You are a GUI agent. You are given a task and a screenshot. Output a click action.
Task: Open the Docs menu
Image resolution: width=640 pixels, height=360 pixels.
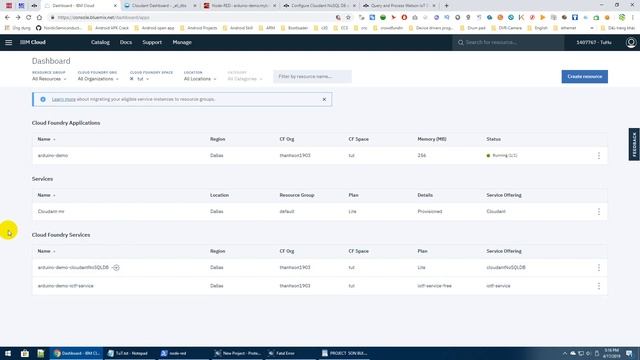click(x=126, y=42)
